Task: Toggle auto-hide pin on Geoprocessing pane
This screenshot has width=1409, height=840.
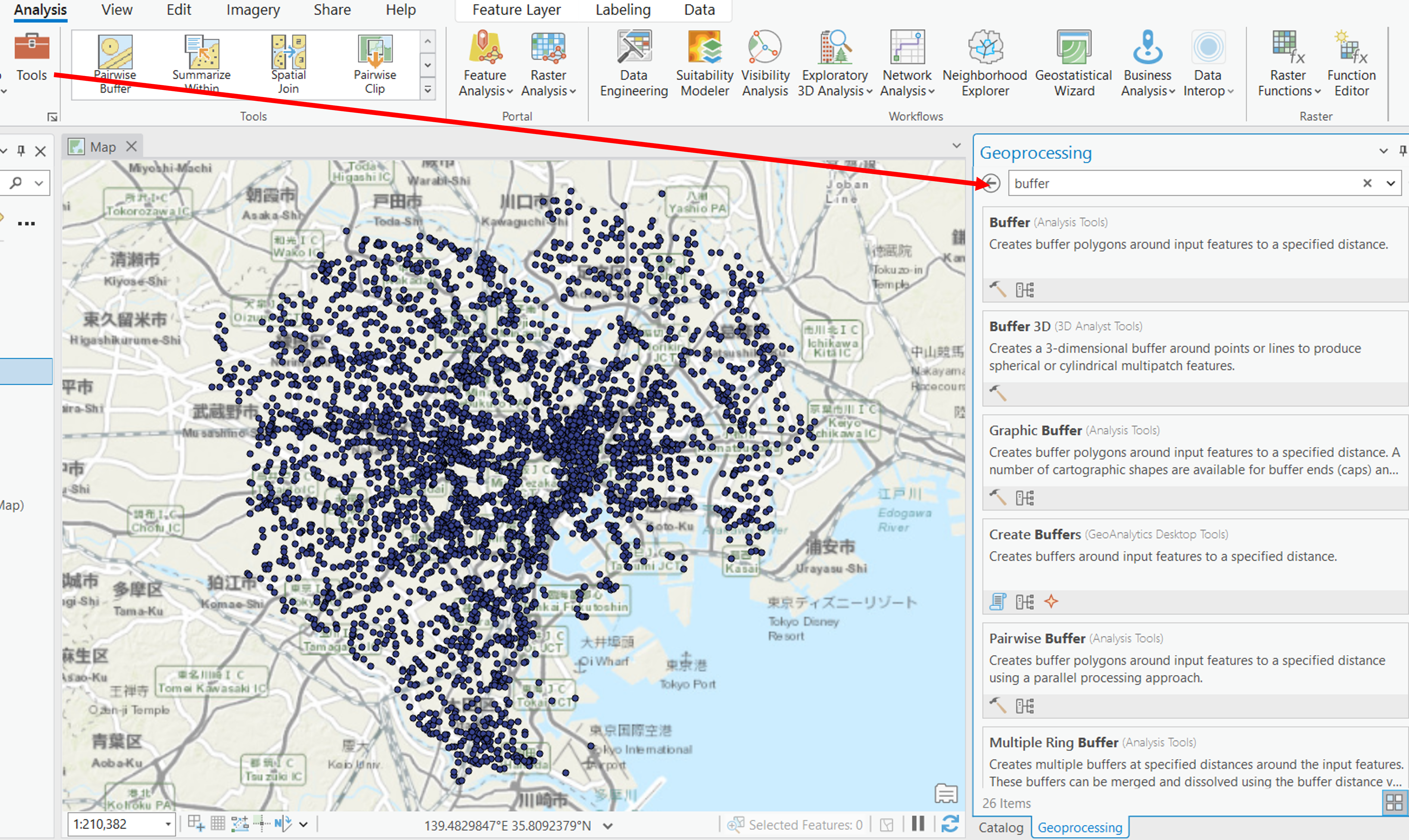Action: [1403, 151]
